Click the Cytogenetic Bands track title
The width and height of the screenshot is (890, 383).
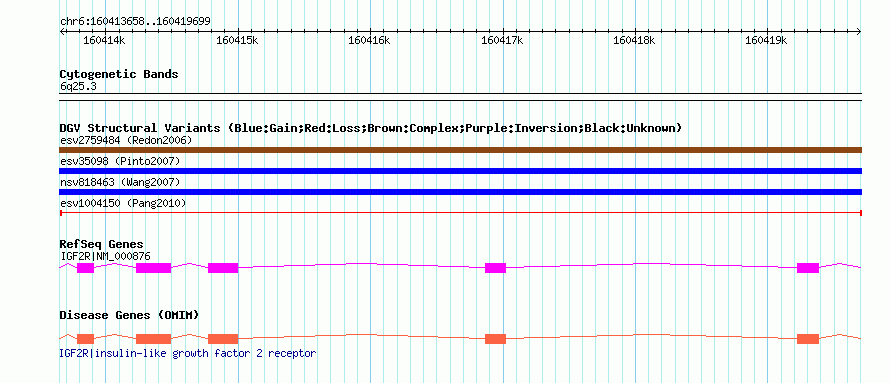pyautogui.click(x=119, y=74)
